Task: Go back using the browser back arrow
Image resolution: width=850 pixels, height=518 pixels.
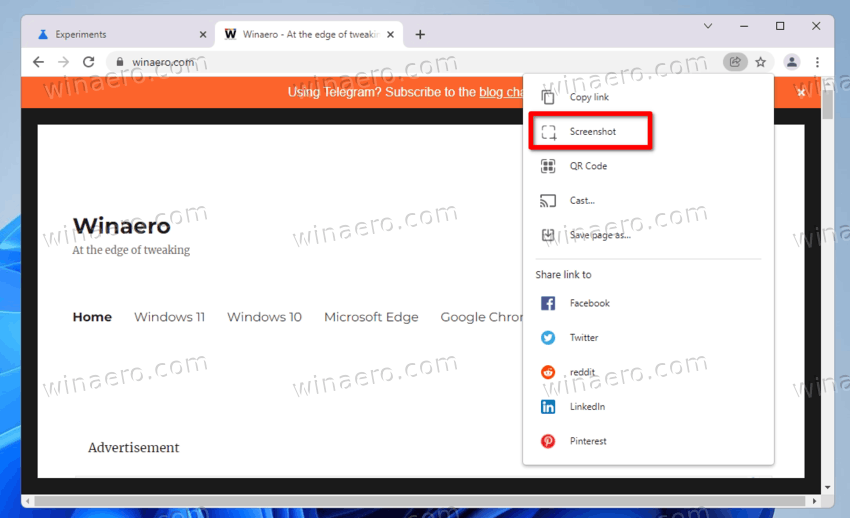Action: point(38,62)
